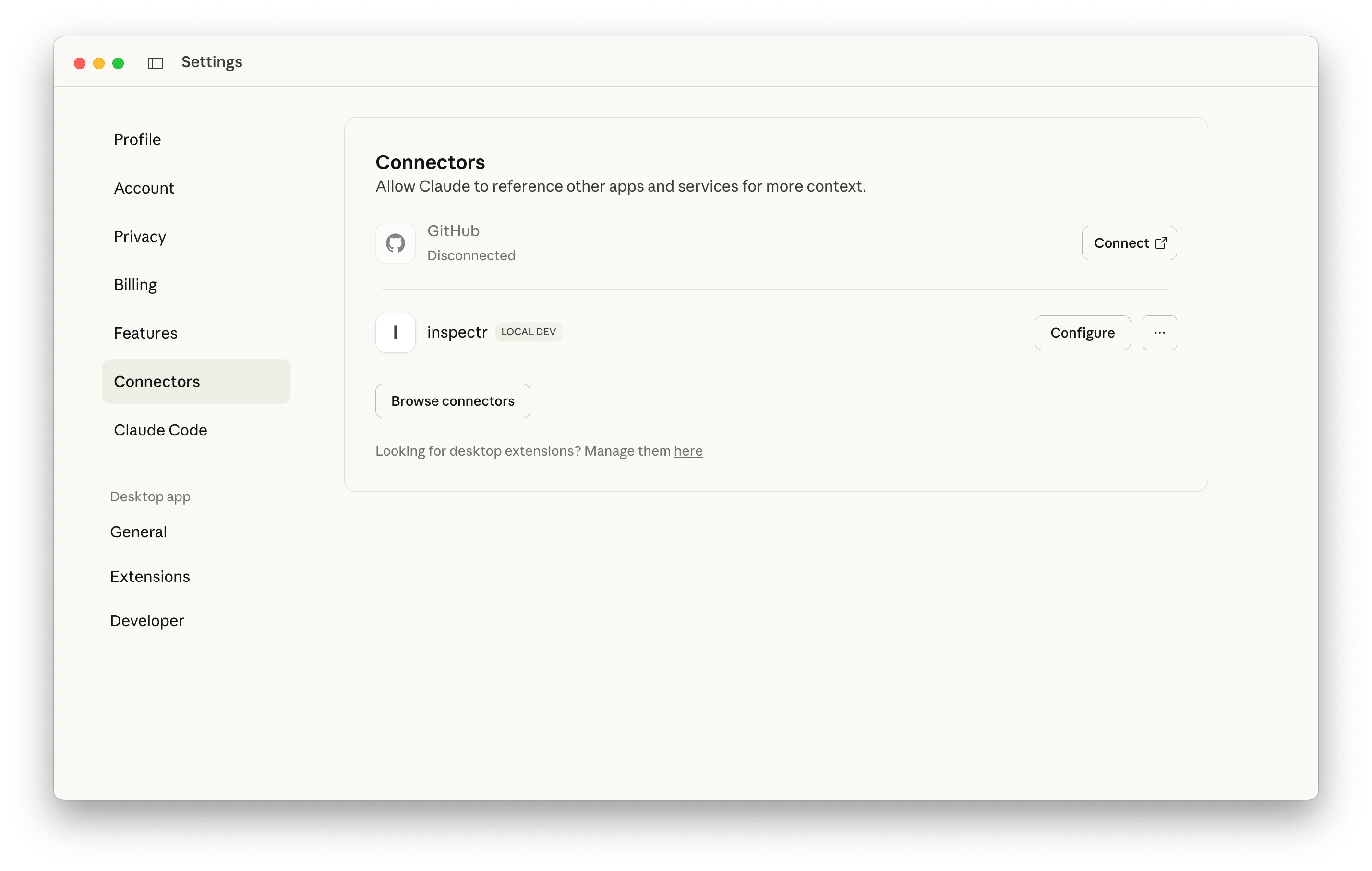Screen dimensions: 1372x871
Task: Toggle the sidebar panel icon
Action: click(x=156, y=63)
